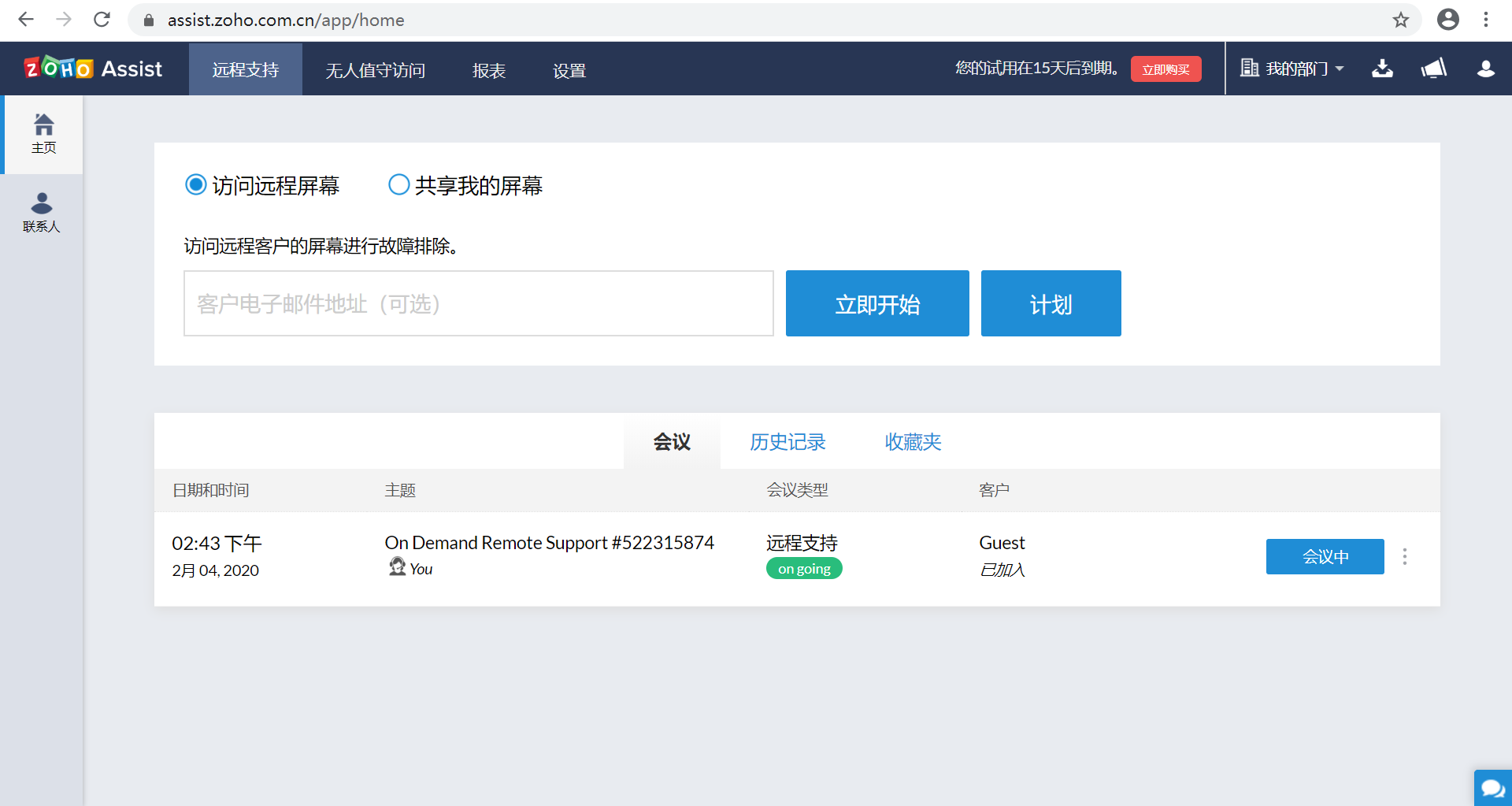The width and height of the screenshot is (1512, 806).
Task: Open the user profile icon
Action: (x=1485, y=69)
